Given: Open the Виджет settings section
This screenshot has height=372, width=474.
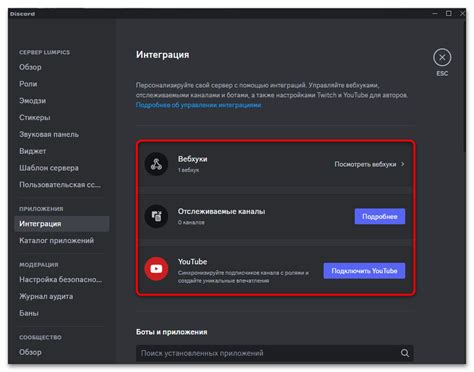Looking at the screenshot, I should click(x=33, y=151).
